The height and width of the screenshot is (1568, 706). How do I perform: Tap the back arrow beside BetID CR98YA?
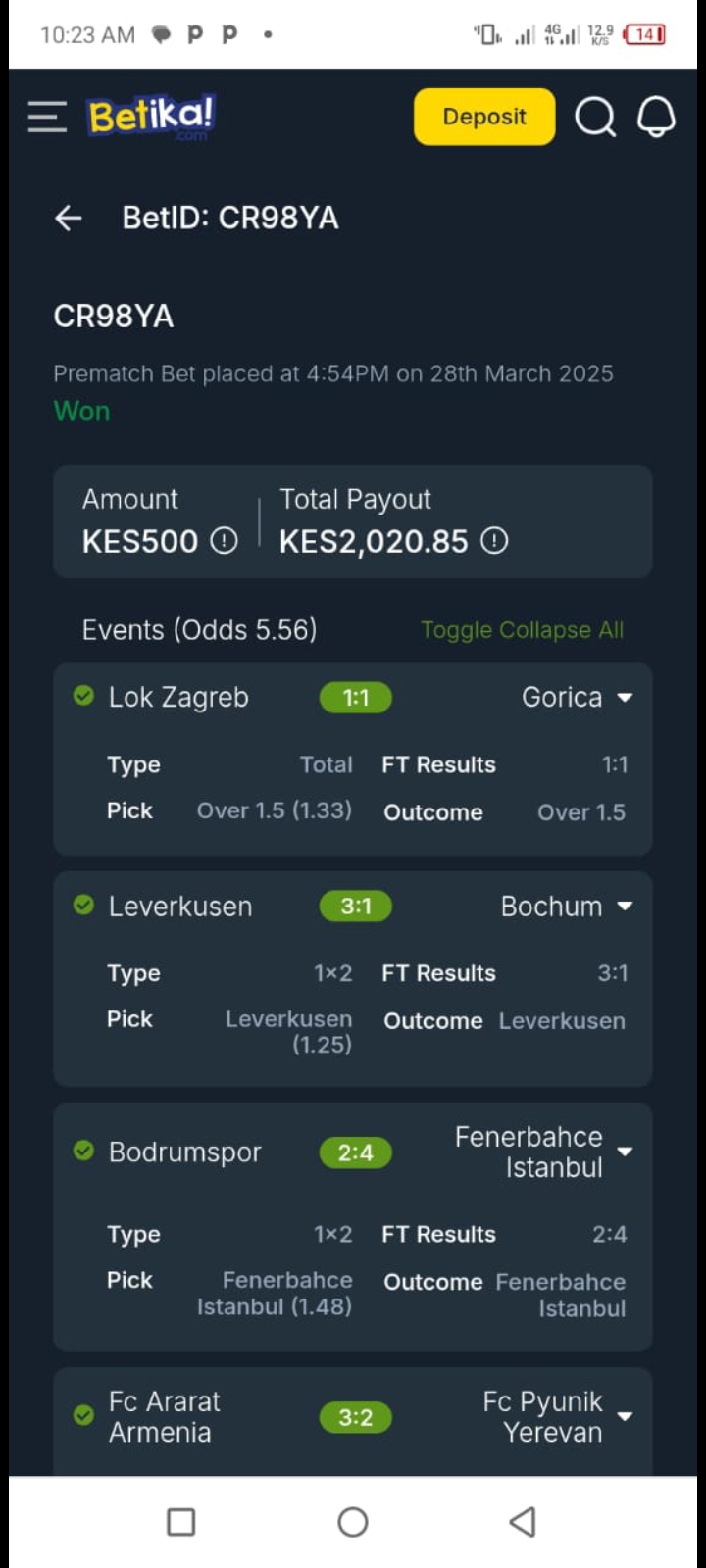67,218
